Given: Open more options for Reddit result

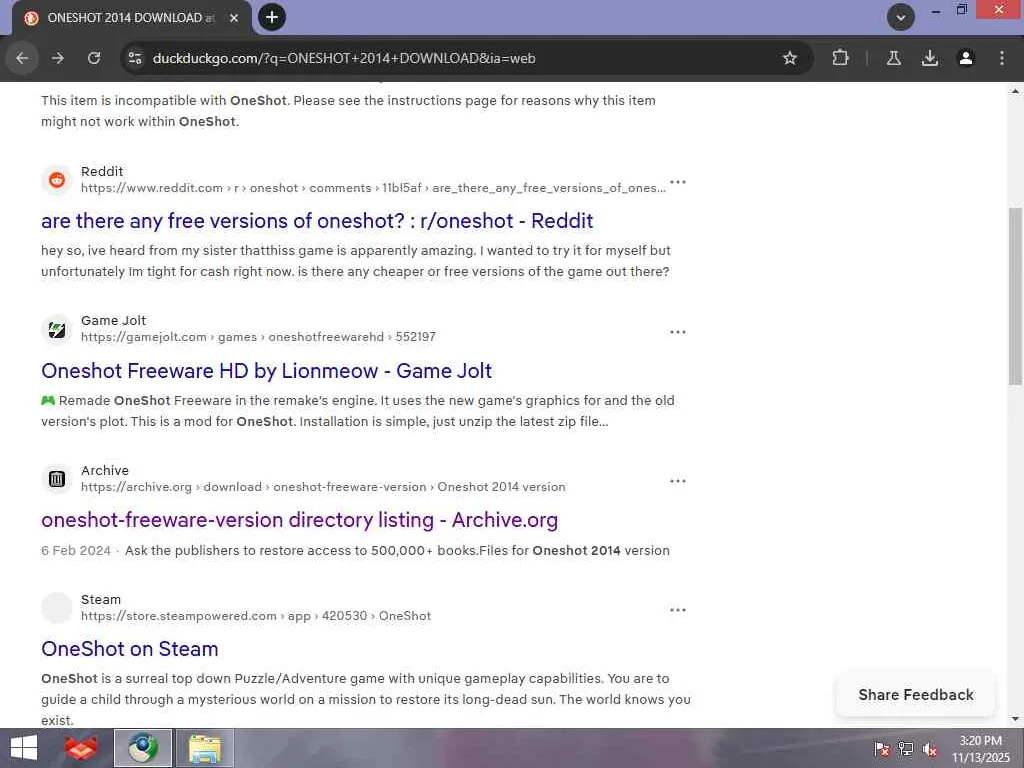Looking at the screenshot, I should tap(678, 182).
